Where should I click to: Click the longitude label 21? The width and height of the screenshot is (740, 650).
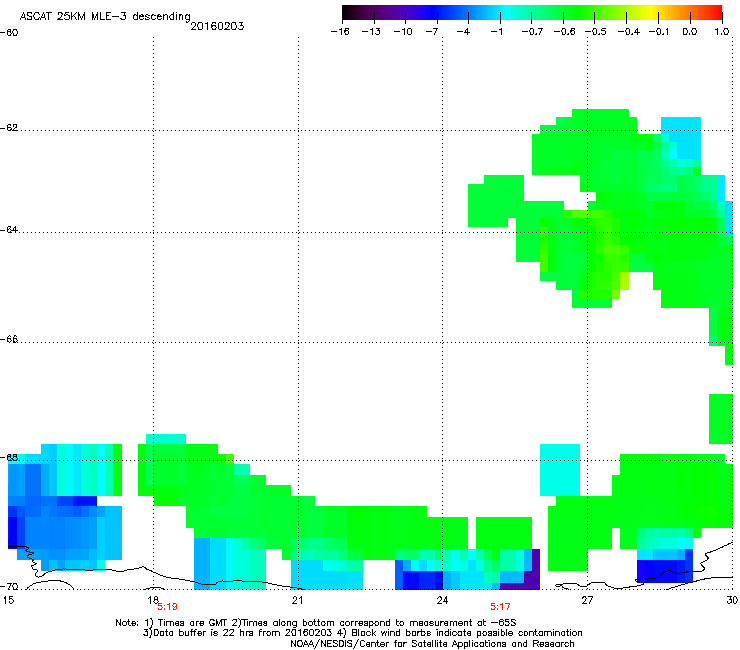pos(297,600)
